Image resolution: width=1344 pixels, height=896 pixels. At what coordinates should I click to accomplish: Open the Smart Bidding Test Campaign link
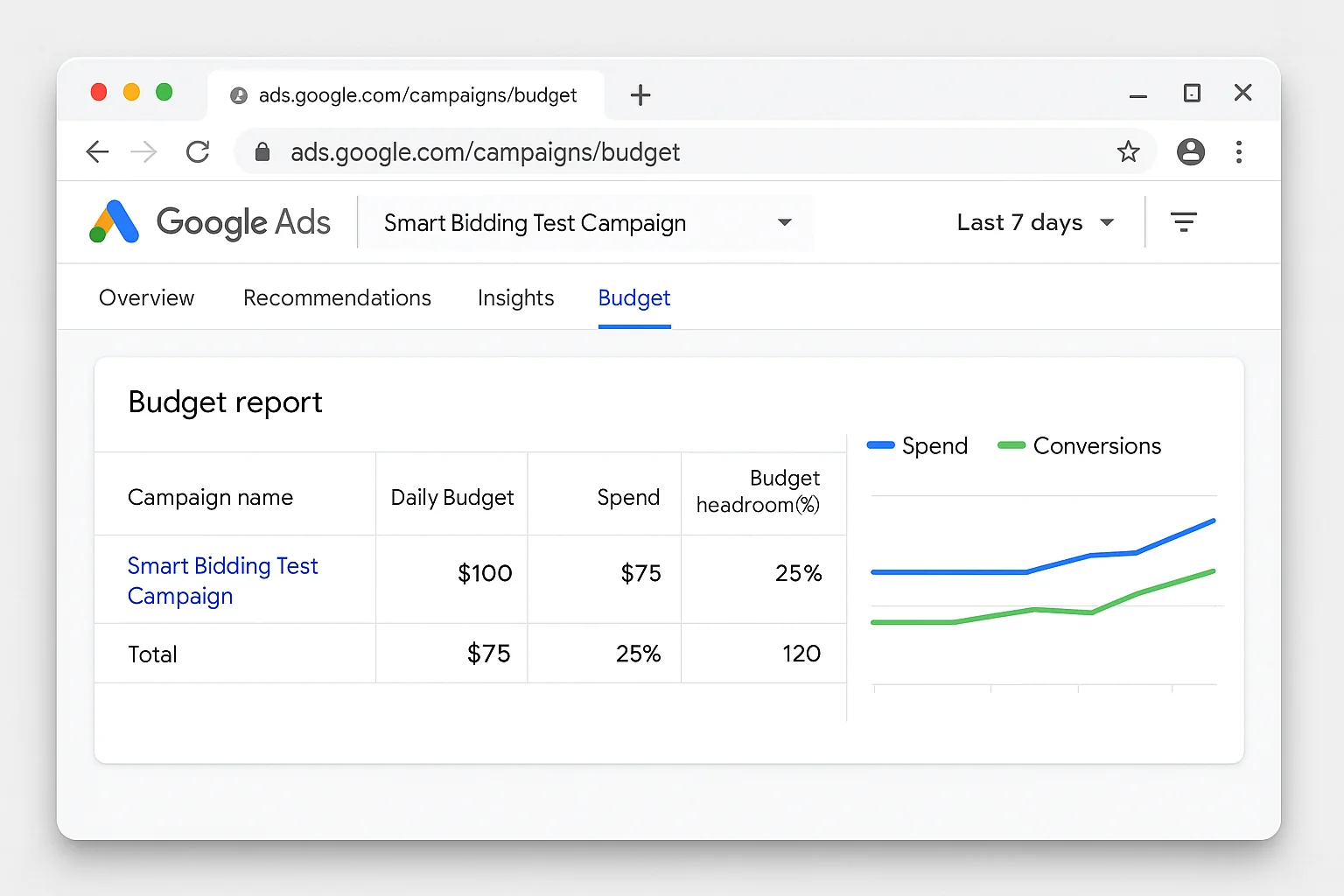pyautogui.click(x=222, y=580)
